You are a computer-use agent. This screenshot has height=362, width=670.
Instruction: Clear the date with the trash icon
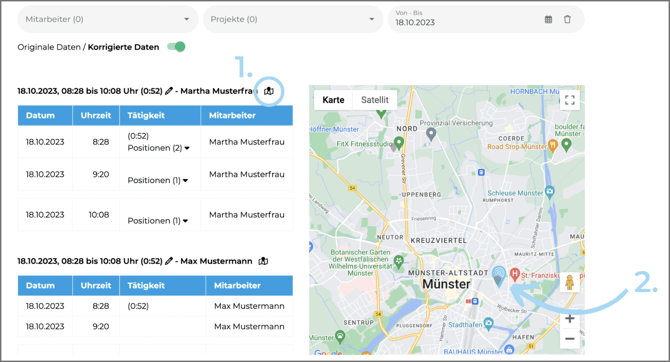click(x=567, y=19)
